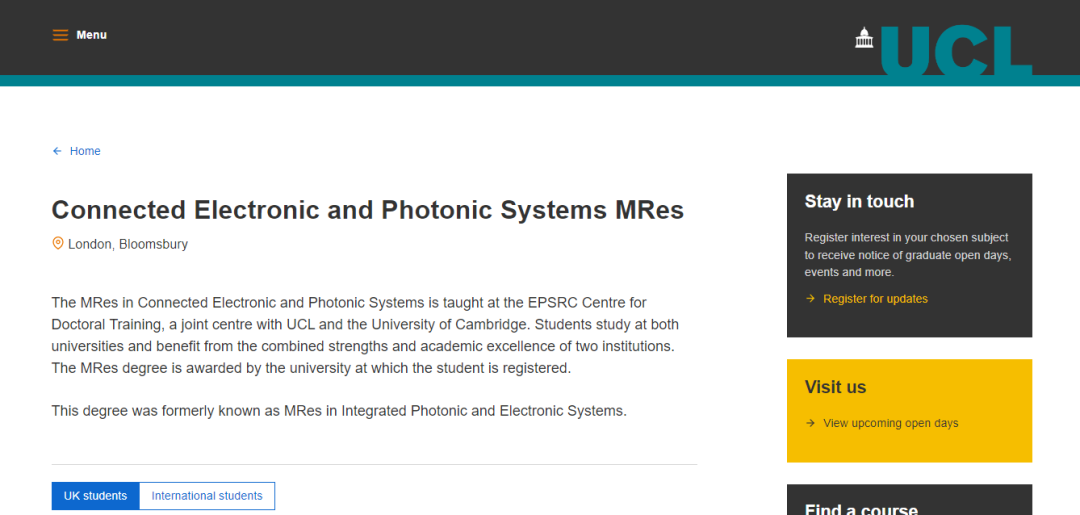Click the large UCL logo letters

pyautogui.click(x=955, y=50)
